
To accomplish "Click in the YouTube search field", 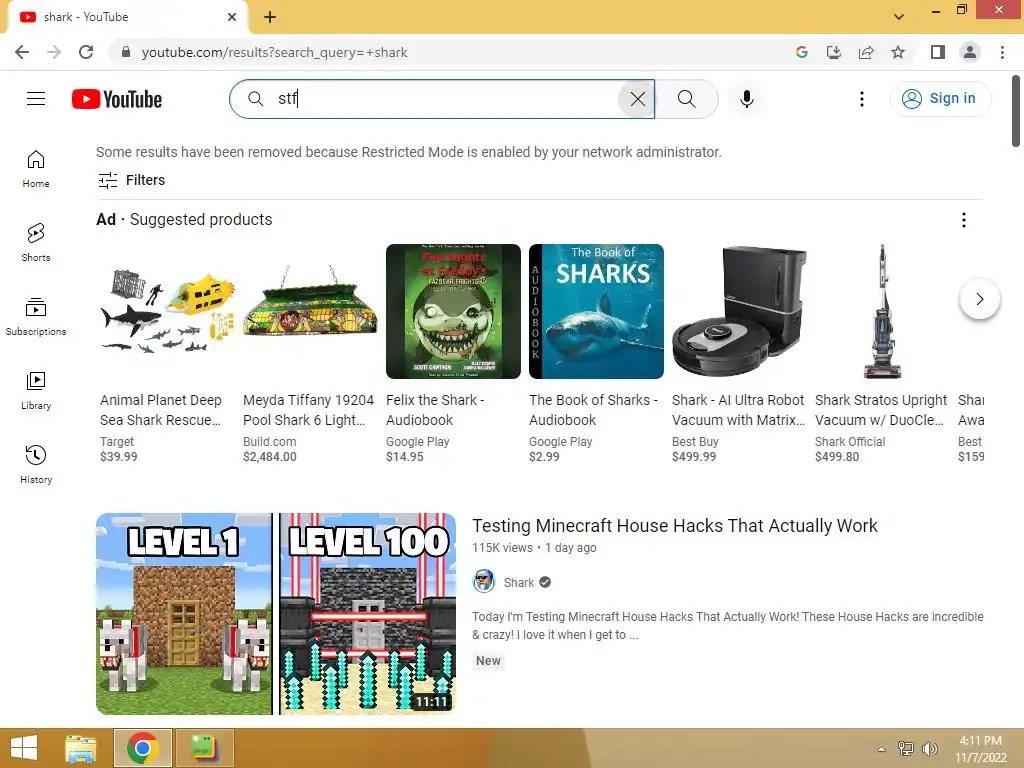I will point(444,99).
